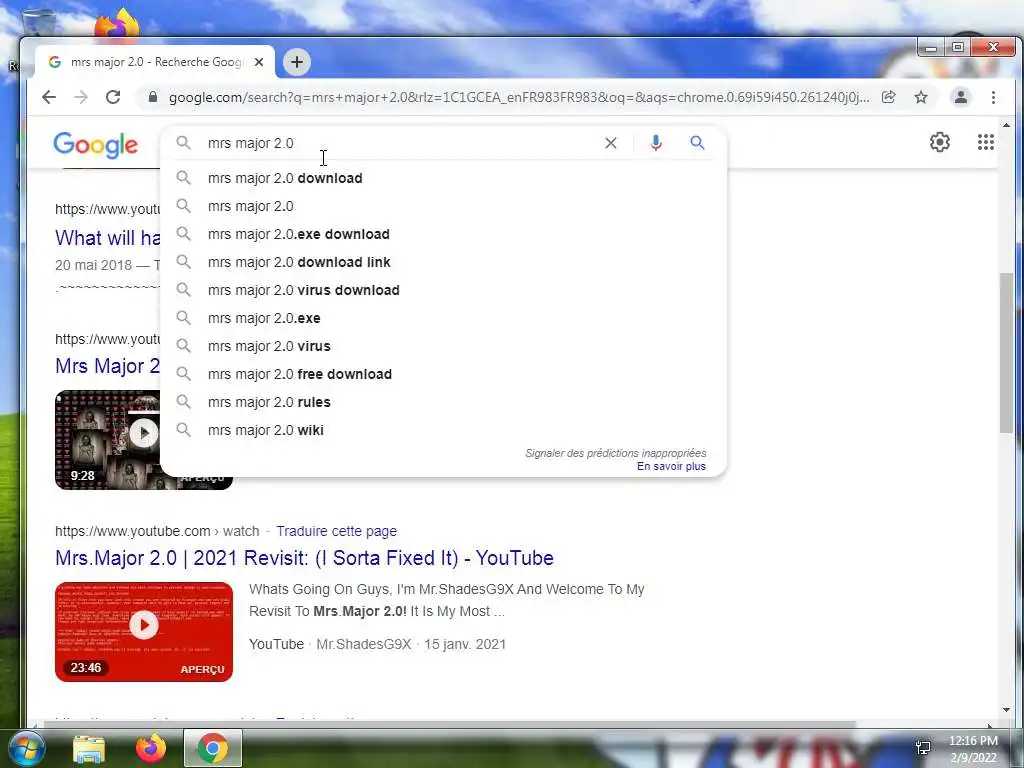Viewport: 1024px width, 768px height.
Task: Choose suggestion 'mrs major 2.0.exe'
Action: pyautogui.click(x=443, y=319)
